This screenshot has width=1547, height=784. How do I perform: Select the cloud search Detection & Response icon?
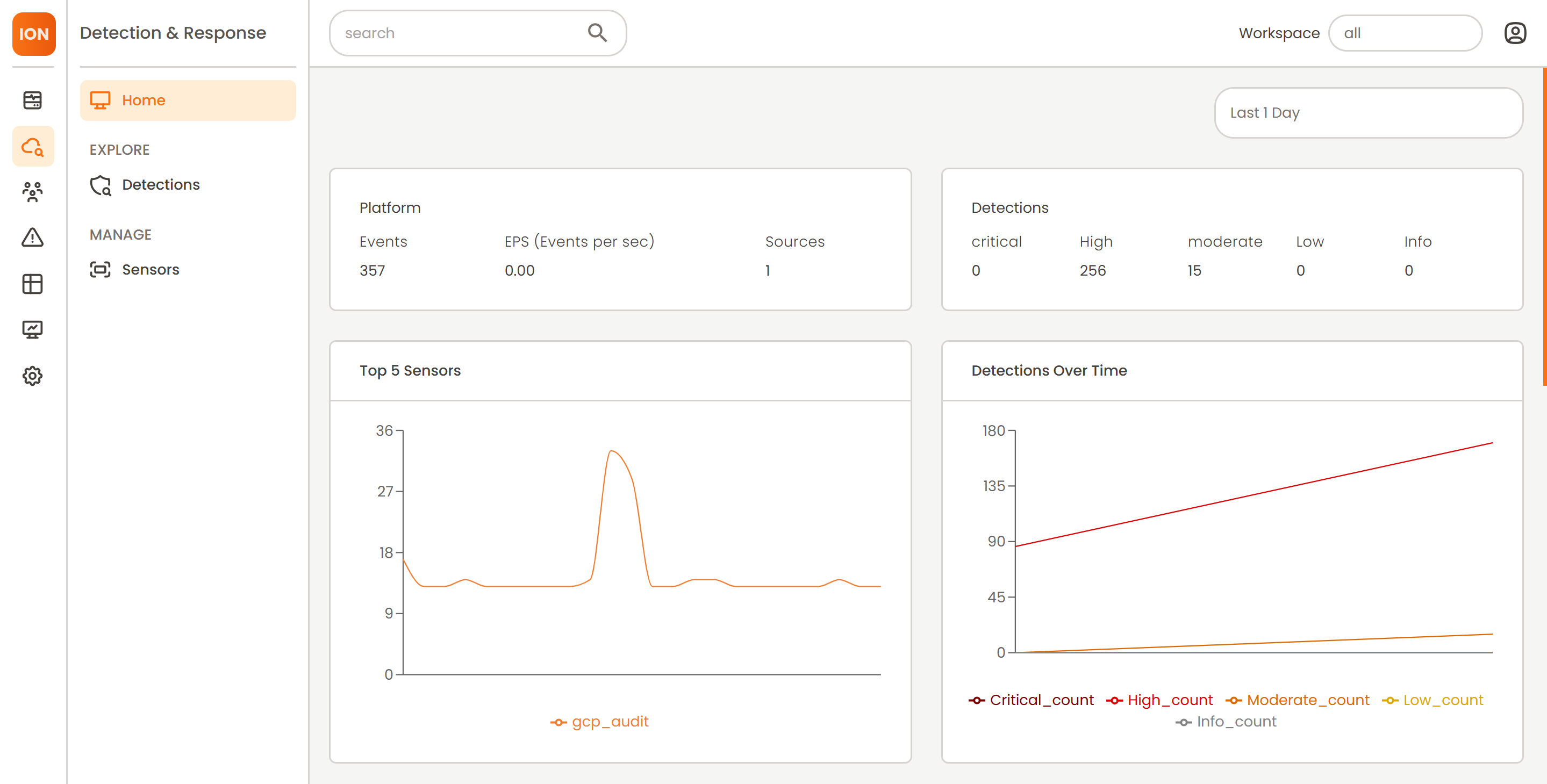(32, 147)
